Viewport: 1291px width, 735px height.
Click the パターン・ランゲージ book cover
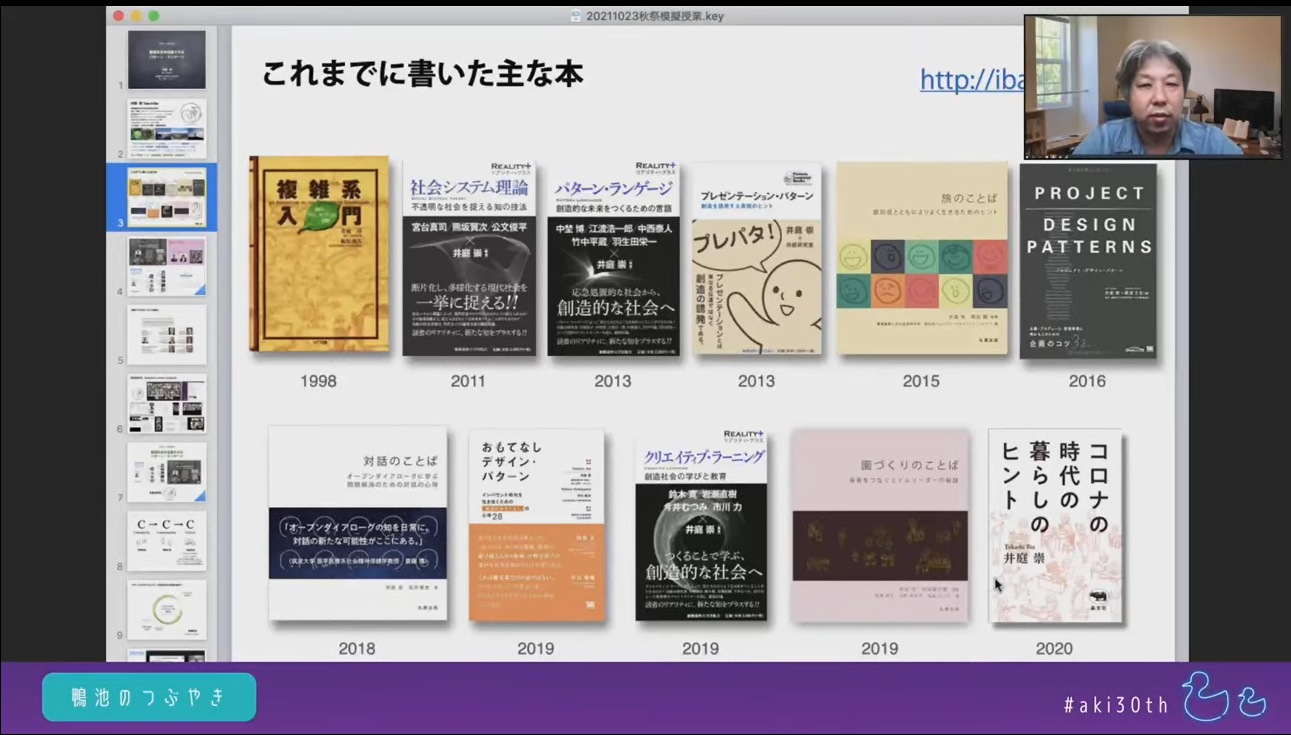tap(614, 258)
